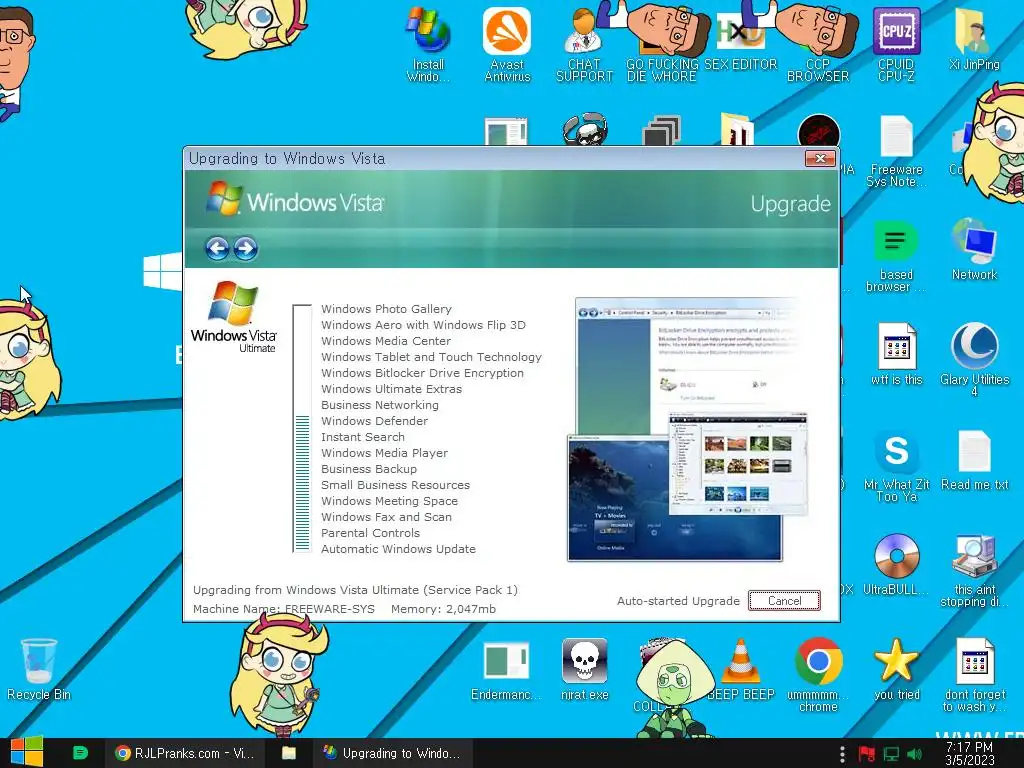Viewport: 1024px width, 768px height.
Task: Click the Parental Controls list entry
Action: (370, 533)
